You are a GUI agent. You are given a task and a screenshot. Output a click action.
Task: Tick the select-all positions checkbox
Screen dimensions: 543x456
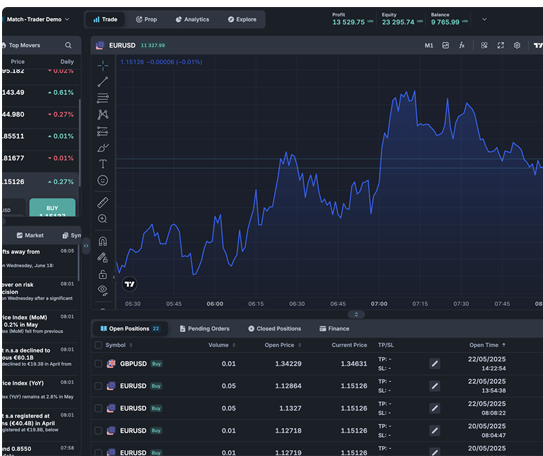pos(98,345)
